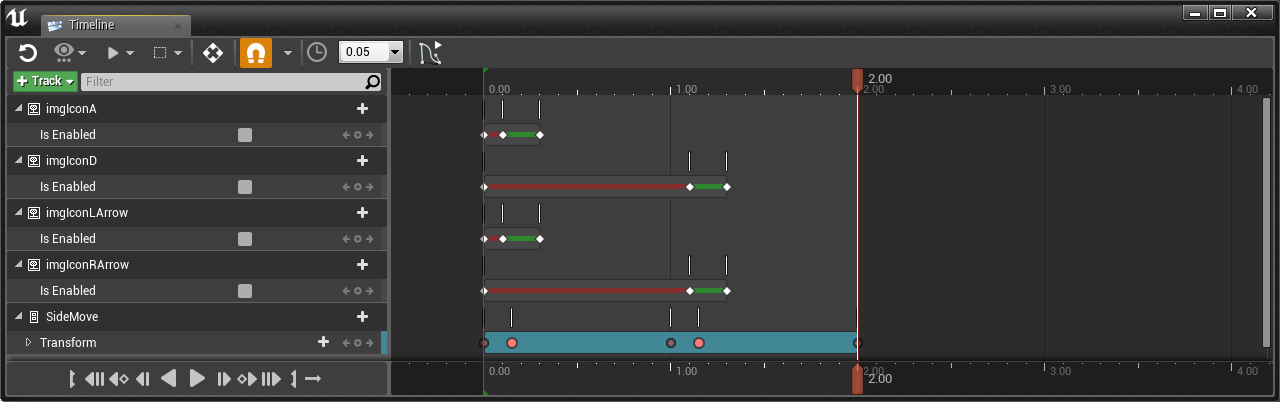The height and width of the screenshot is (402, 1280).
Task: Go to previous key on imgIconA Is Enabled
Action: [346, 135]
